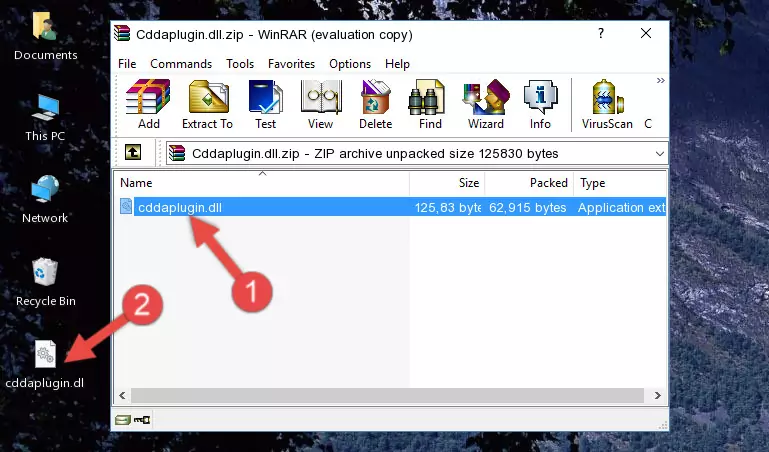Click the archive path address field
This screenshot has width=769, height=452.
pyautogui.click(x=416, y=154)
